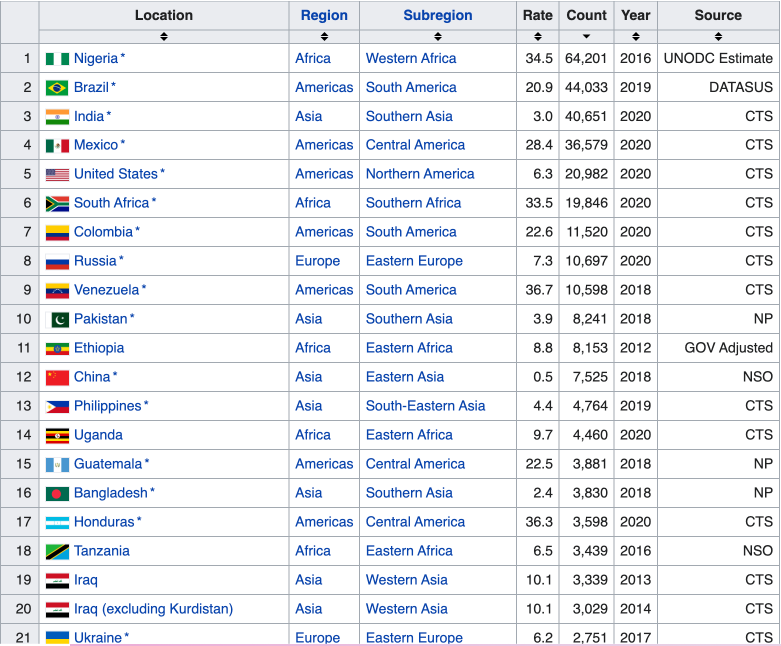Sort table by Year column arrows

[x=635, y=37]
